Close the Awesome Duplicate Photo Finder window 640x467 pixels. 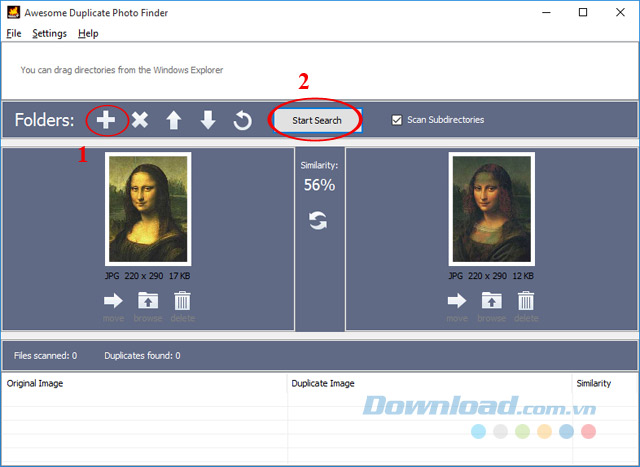point(620,12)
